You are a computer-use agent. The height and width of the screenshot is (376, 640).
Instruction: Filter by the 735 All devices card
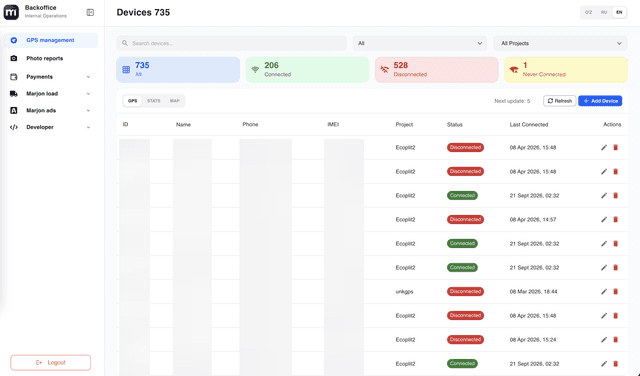coord(178,70)
